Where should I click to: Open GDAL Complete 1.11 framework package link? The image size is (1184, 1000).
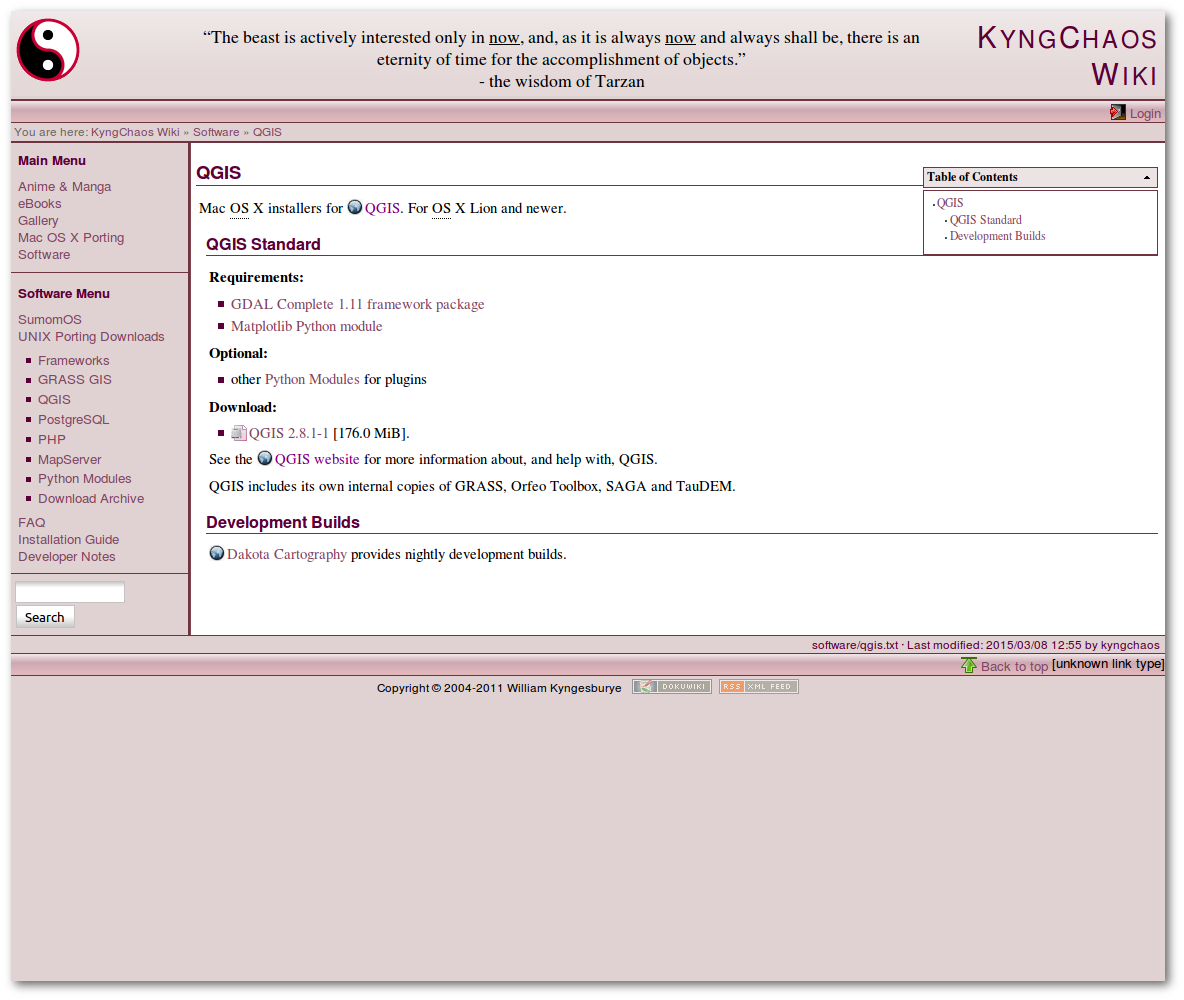(x=357, y=304)
